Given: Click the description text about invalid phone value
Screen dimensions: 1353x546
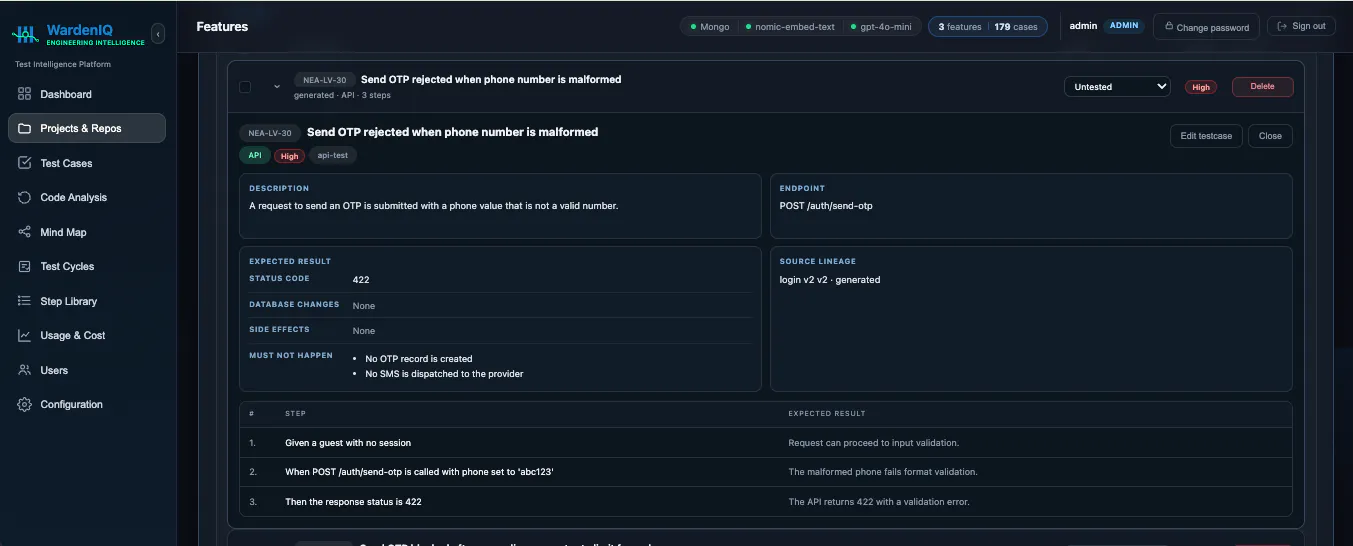Looking at the screenshot, I should coord(433,206).
